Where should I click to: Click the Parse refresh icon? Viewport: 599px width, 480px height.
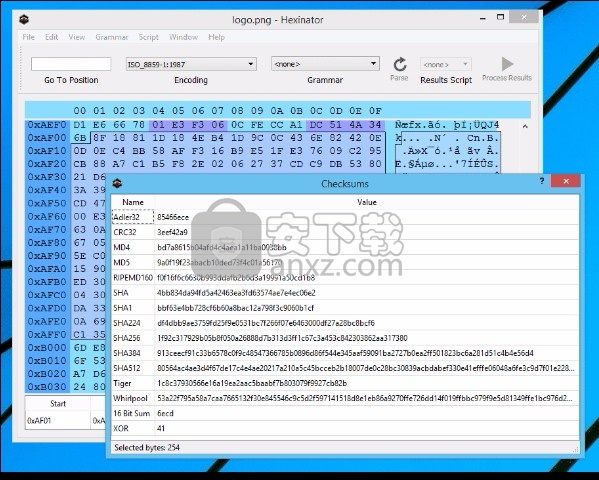pos(400,64)
